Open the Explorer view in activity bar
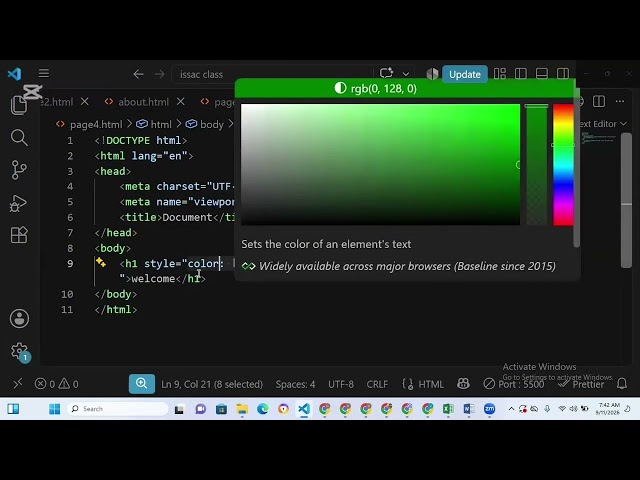Image resolution: width=640 pixels, height=480 pixels. 19,105
